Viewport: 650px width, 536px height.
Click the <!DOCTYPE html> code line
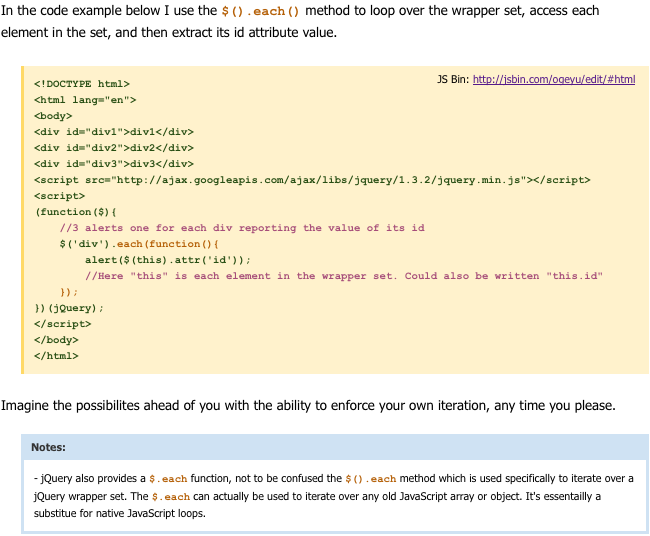(82, 84)
